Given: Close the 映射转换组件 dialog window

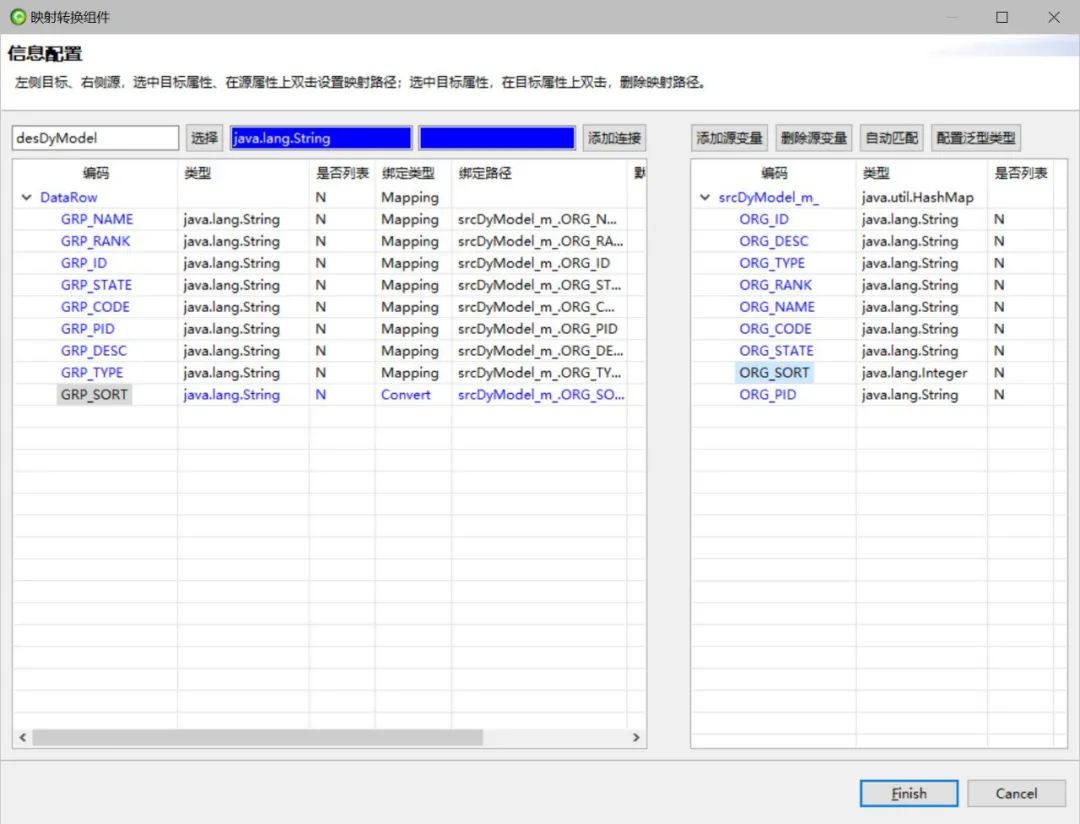Looking at the screenshot, I should pos(1054,17).
